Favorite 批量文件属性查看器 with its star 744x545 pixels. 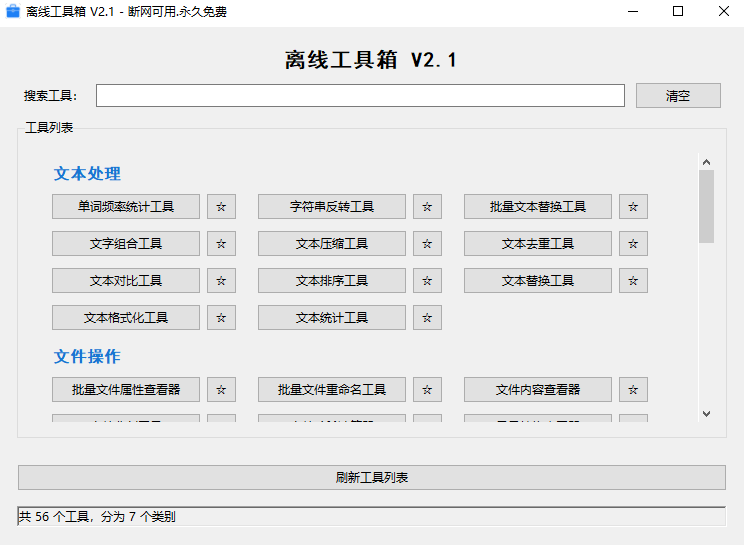[x=221, y=389]
